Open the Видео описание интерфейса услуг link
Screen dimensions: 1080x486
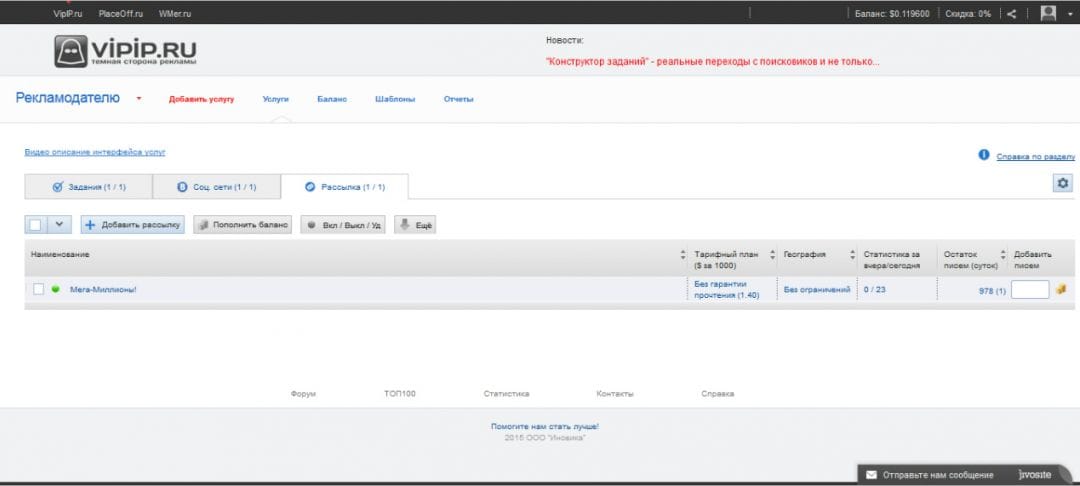(x=95, y=152)
